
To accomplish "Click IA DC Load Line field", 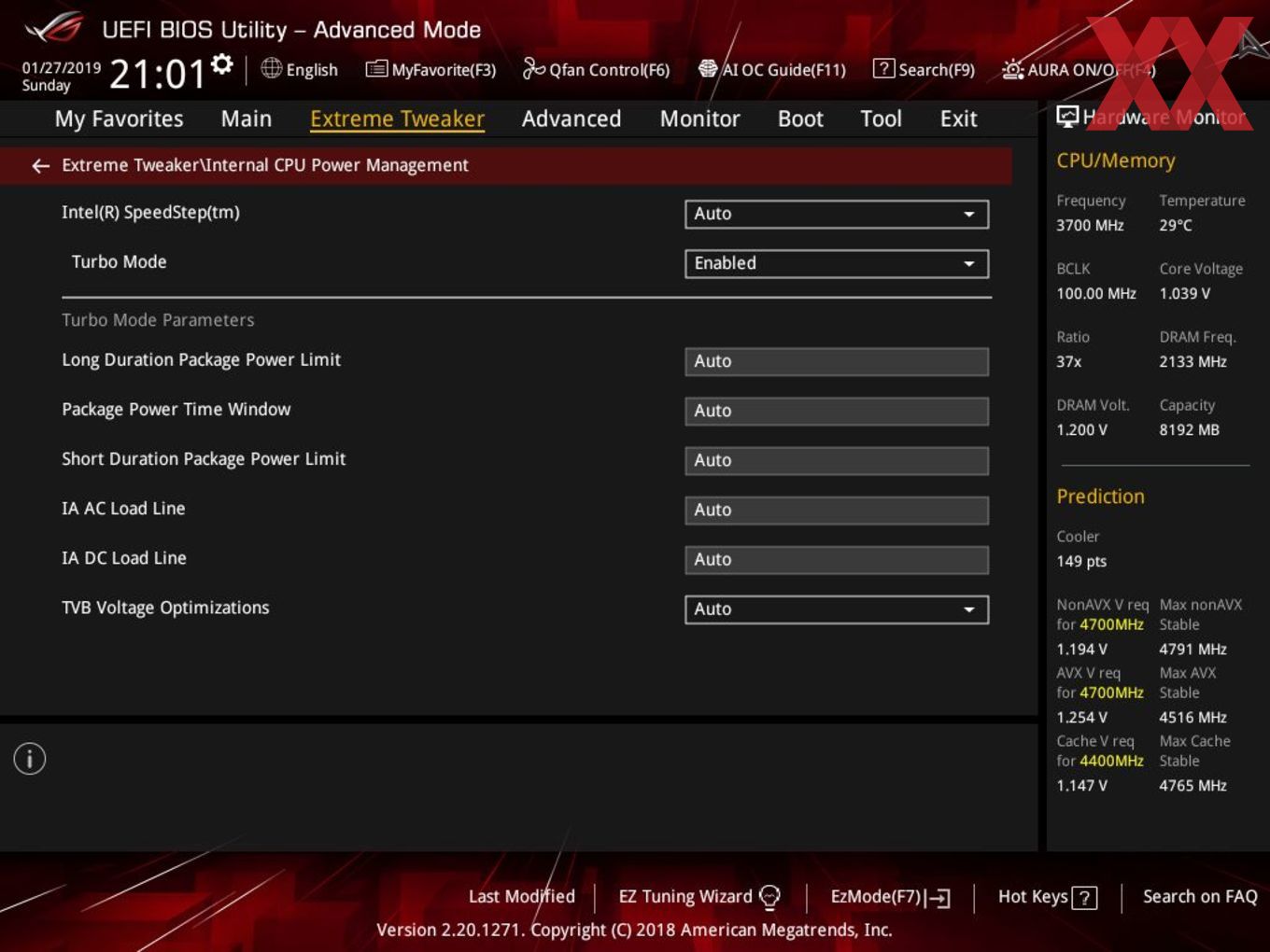I will coord(837,560).
